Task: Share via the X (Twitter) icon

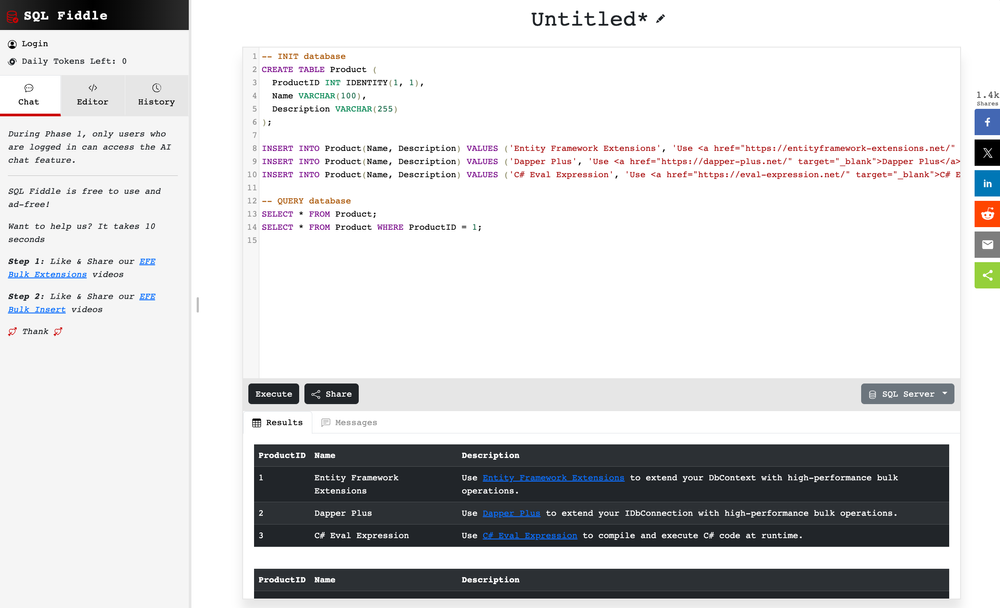Action: coord(987,152)
